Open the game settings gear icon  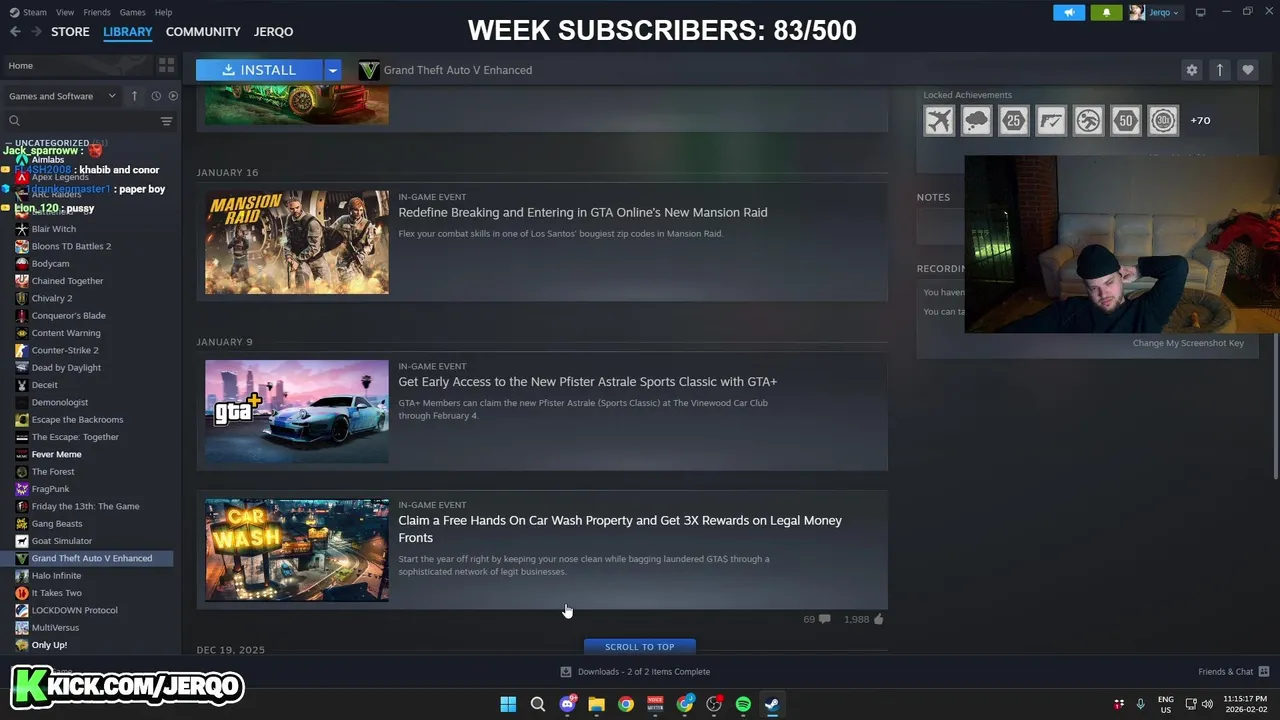[1191, 70]
